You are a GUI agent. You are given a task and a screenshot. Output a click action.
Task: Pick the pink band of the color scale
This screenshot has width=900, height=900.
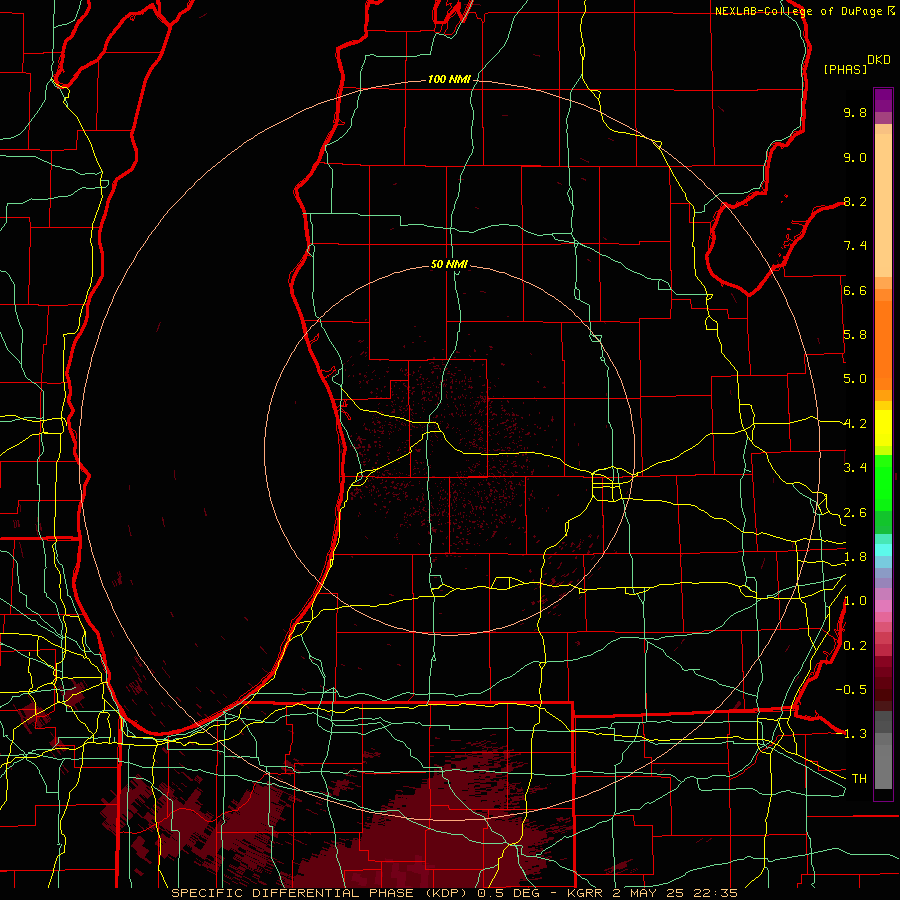(x=883, y=606)
